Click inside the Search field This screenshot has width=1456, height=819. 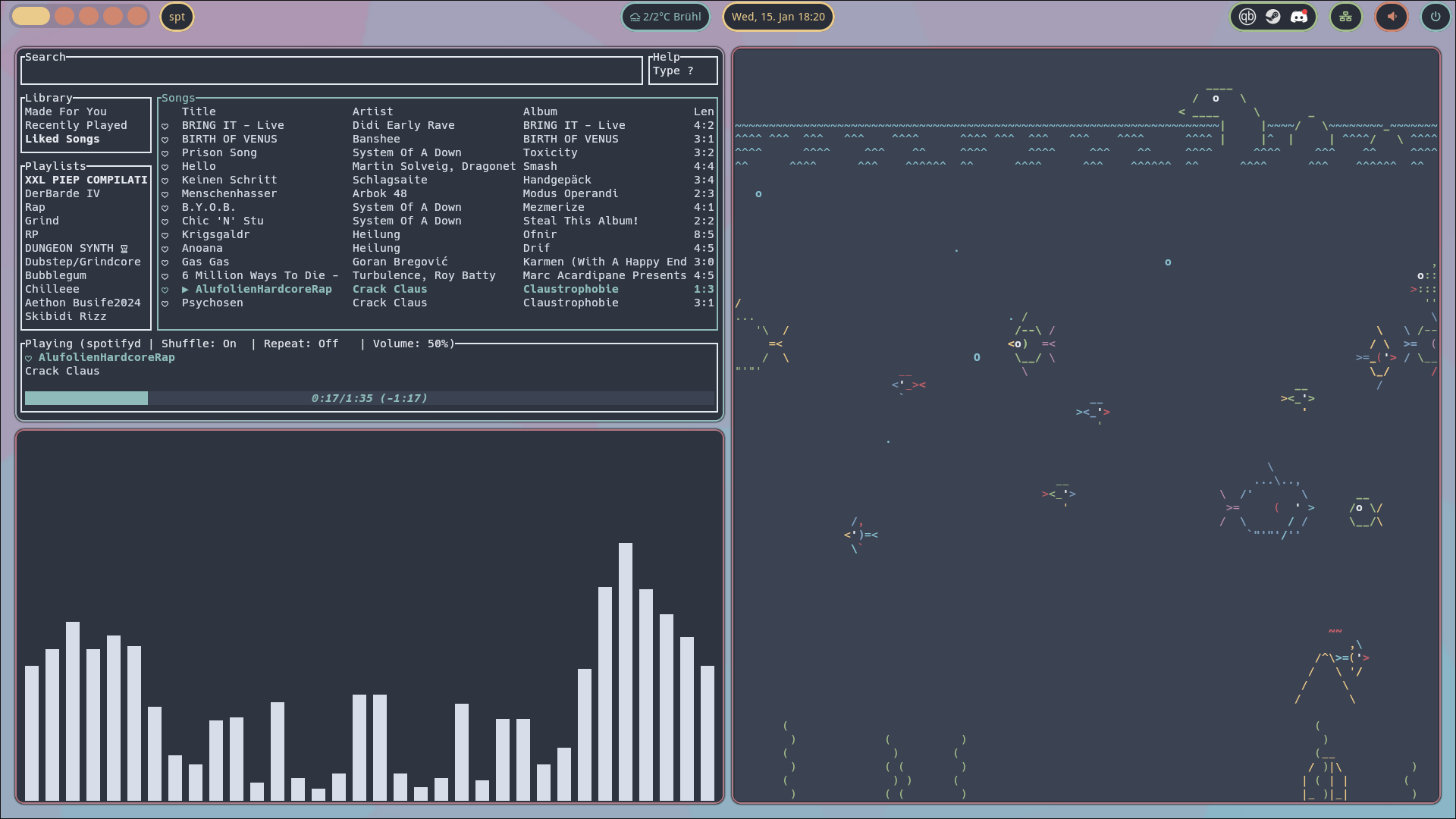tap(331, 70)
